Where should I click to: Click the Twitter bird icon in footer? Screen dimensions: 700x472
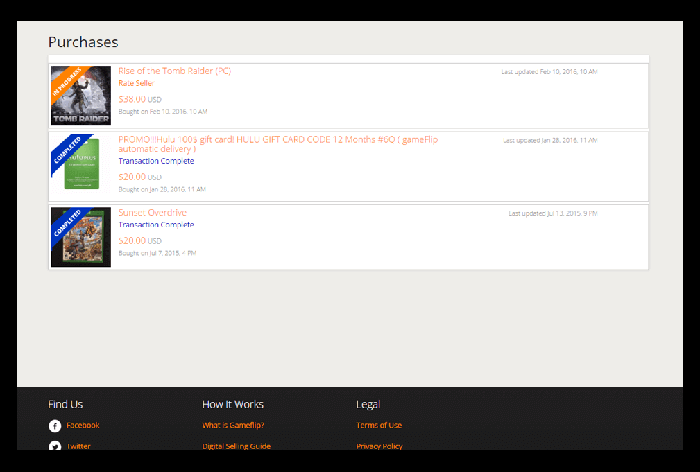[55, 446]
